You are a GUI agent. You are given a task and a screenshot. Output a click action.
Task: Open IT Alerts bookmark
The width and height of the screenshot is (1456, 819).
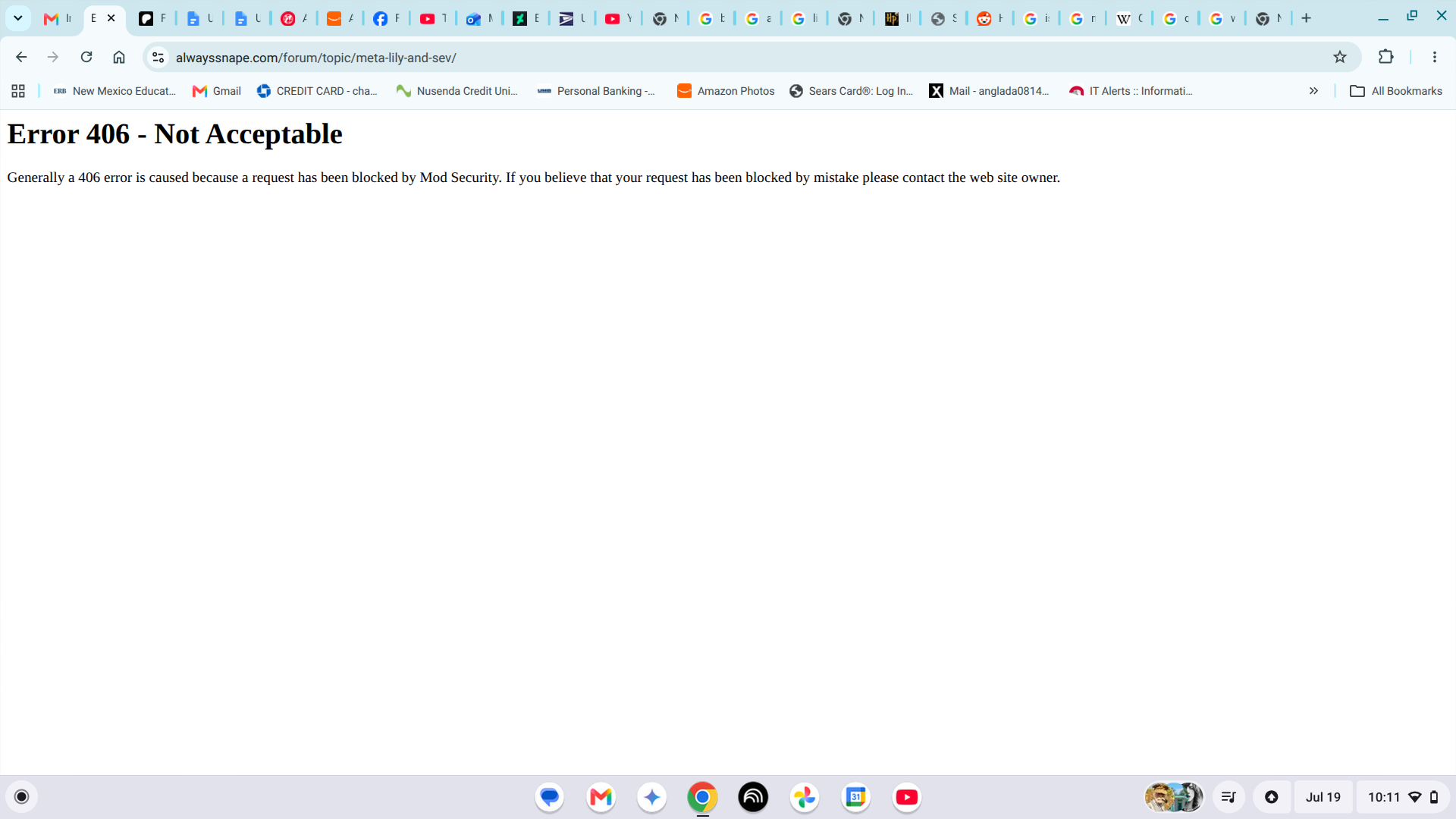(1131, 91)
